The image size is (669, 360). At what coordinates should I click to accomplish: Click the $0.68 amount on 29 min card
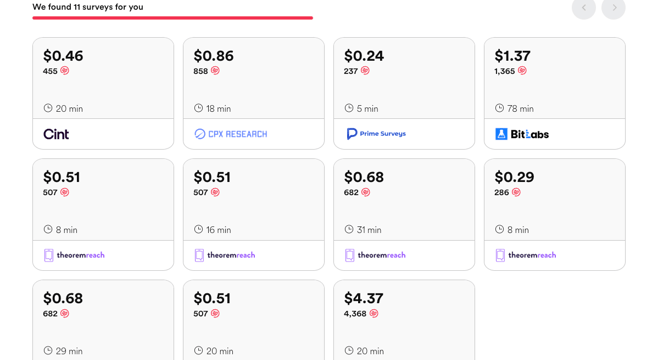(63, 298)
